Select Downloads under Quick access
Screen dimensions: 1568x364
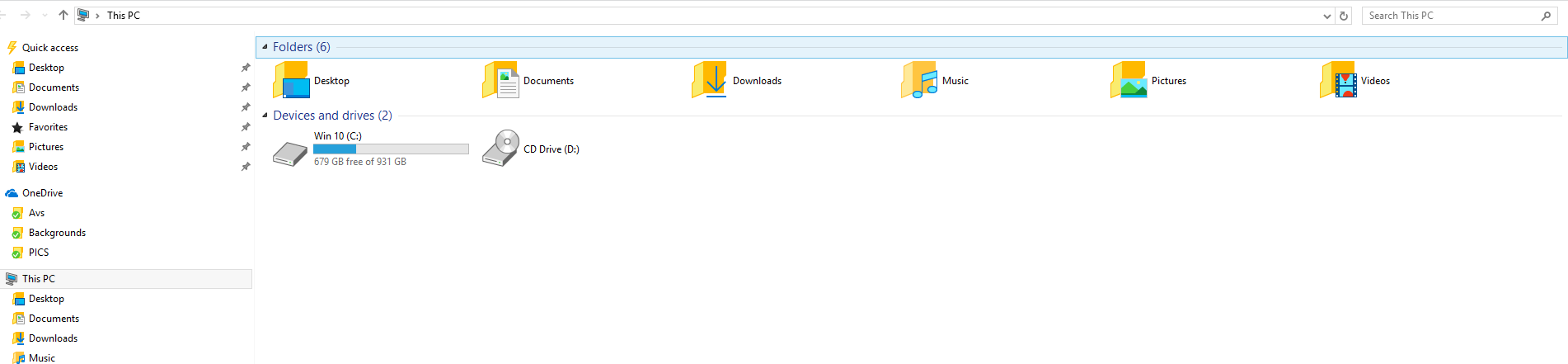[x=53, y=107]
